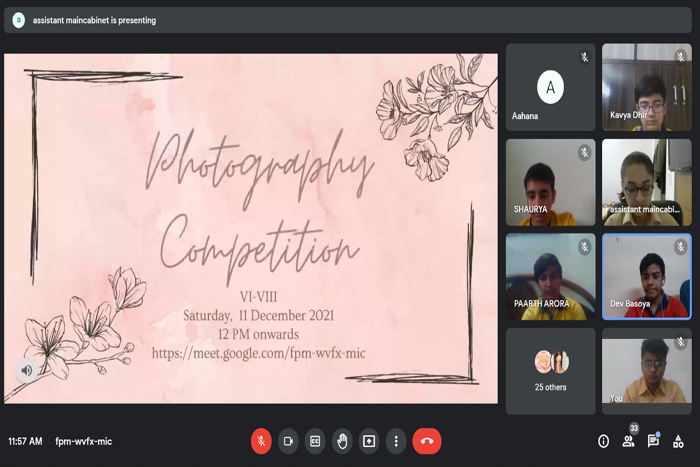Click 'Saturday, 11 December 2021' slide text
700x467 pixels.
click(258, 316)
